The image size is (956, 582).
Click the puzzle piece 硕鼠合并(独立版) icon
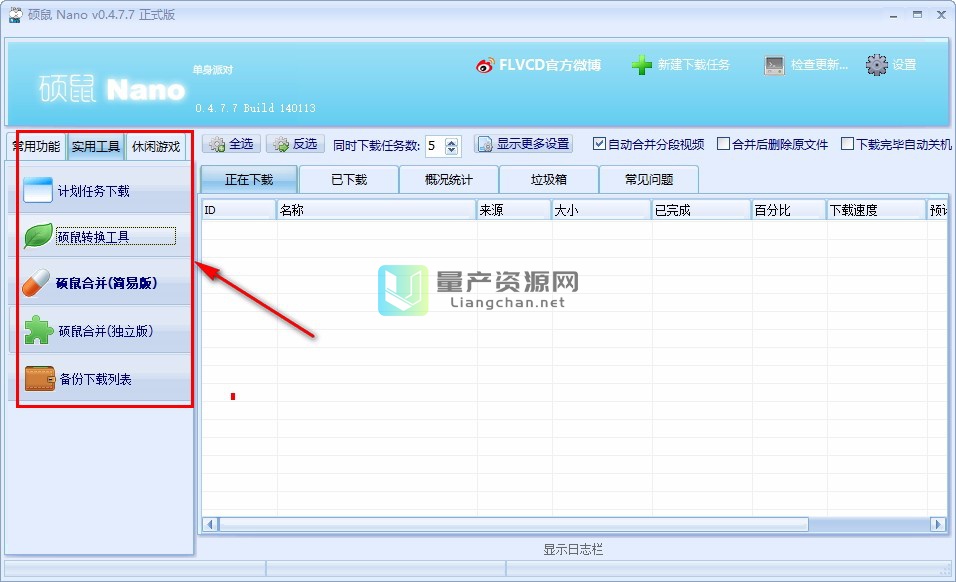pyautogui.click(x=38, y=330)
